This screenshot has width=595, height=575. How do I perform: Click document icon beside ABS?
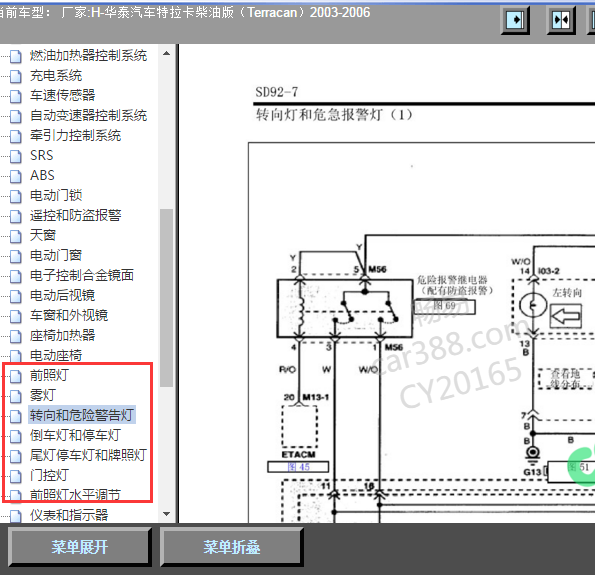click(x=16, y=176)
